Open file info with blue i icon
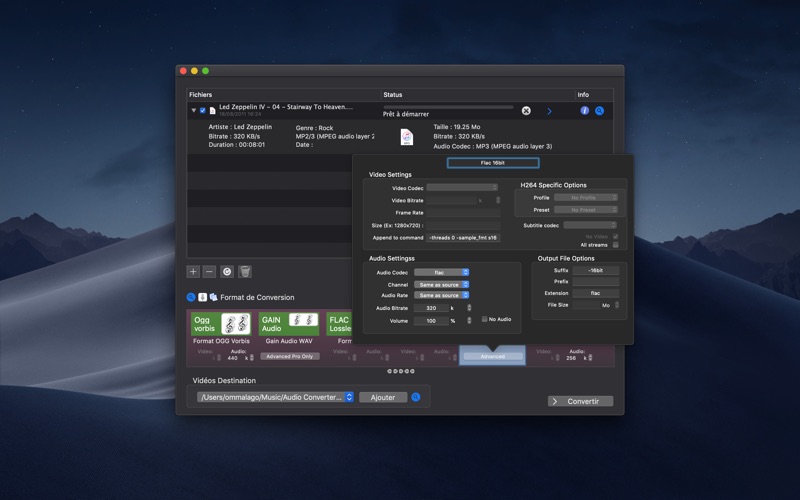 pyautogui.click(x=585, y=111)
